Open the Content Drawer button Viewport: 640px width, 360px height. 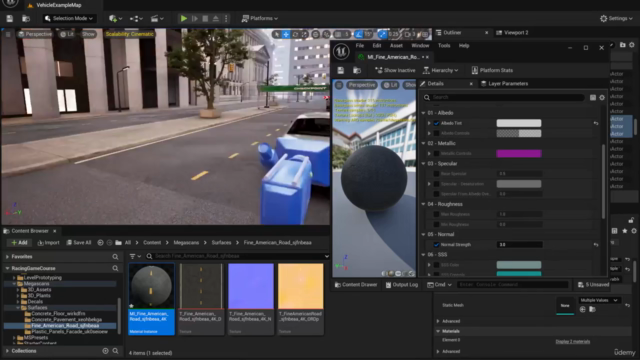(x=356, y=285)
